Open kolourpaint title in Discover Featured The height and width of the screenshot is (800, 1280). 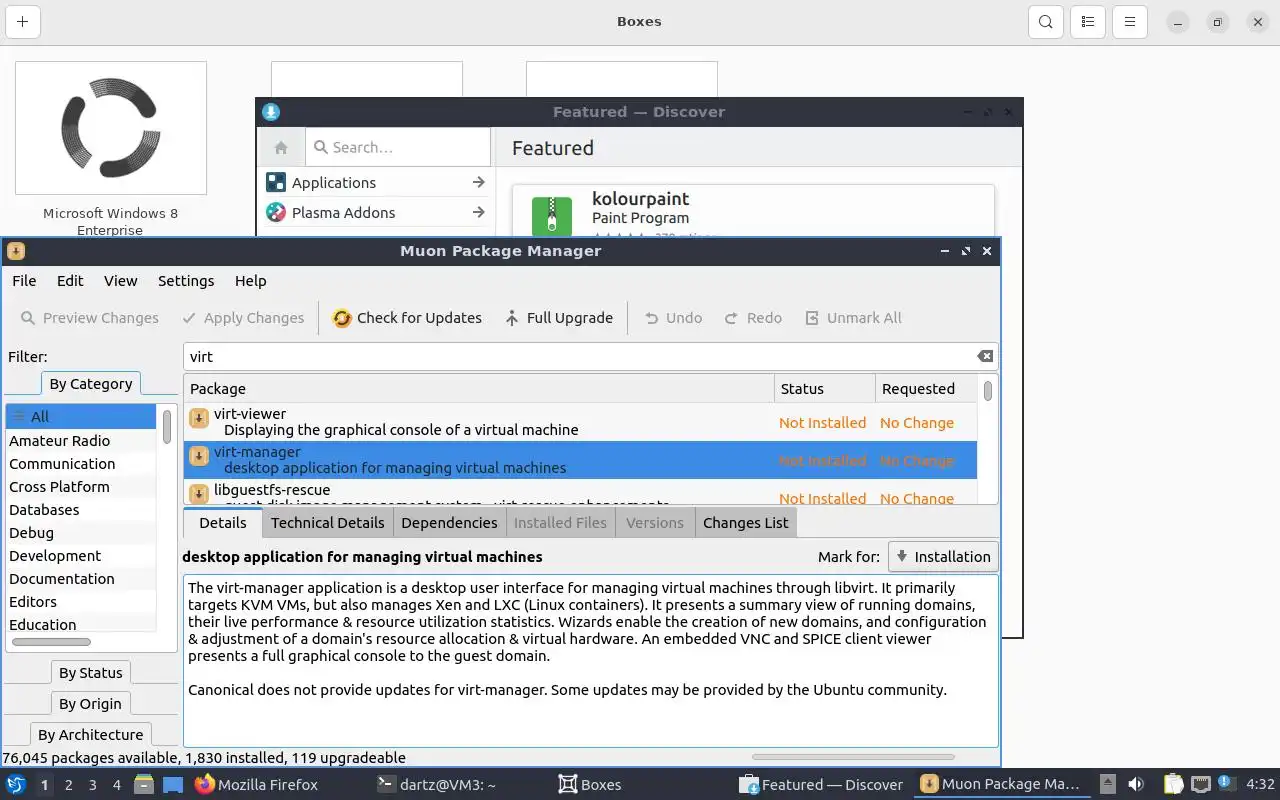(640, 199)
